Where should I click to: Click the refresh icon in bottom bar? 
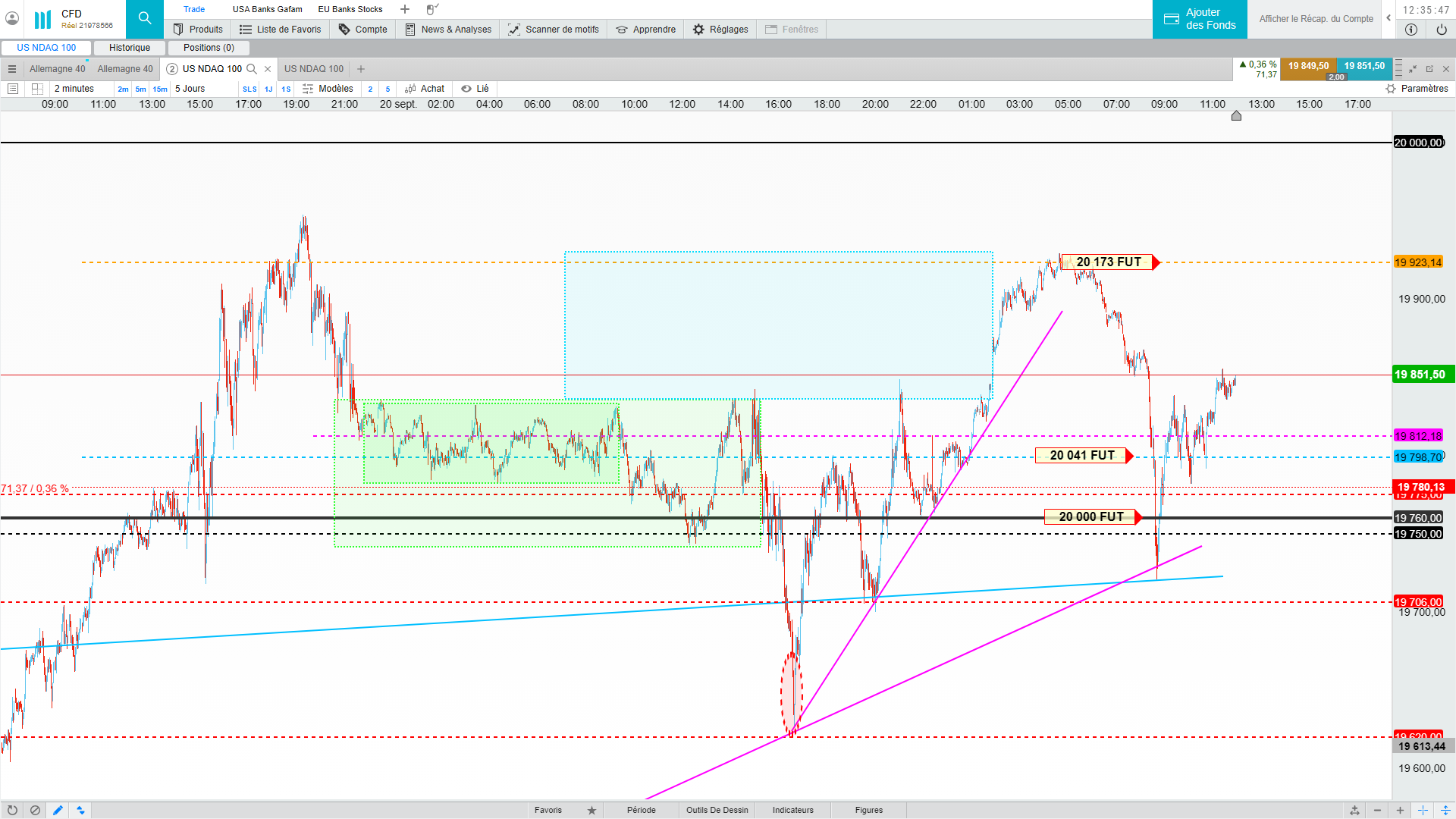(12, 810)
